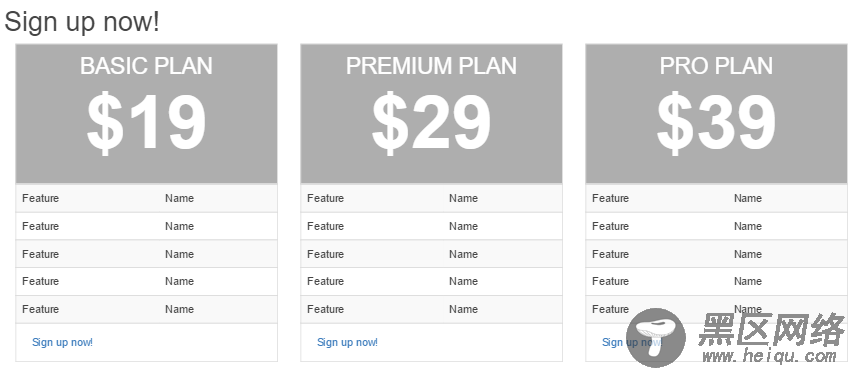Click the Pro Plan "Sign up now!" link

[632, 342]
